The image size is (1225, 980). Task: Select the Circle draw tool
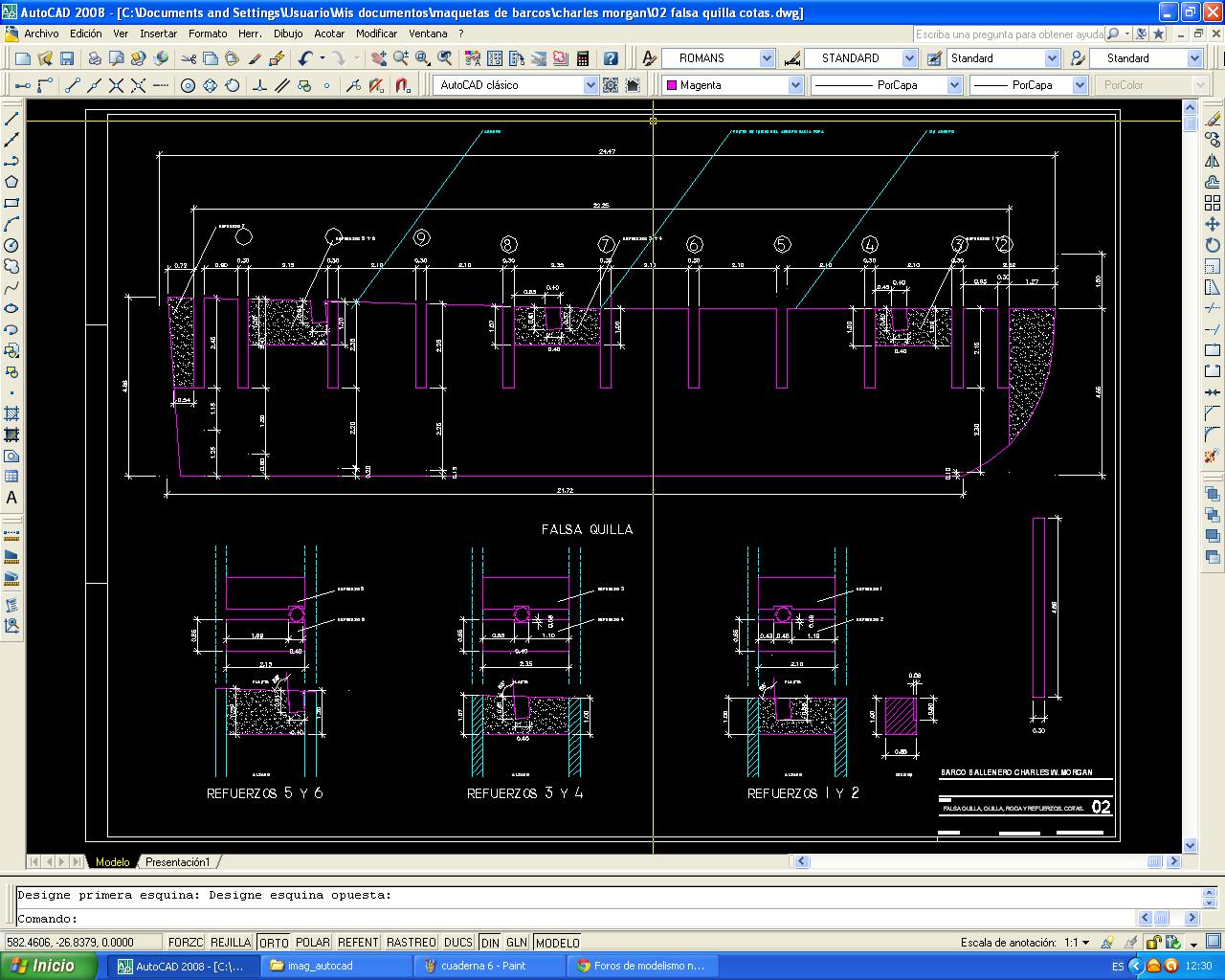(x=12, y=245)
